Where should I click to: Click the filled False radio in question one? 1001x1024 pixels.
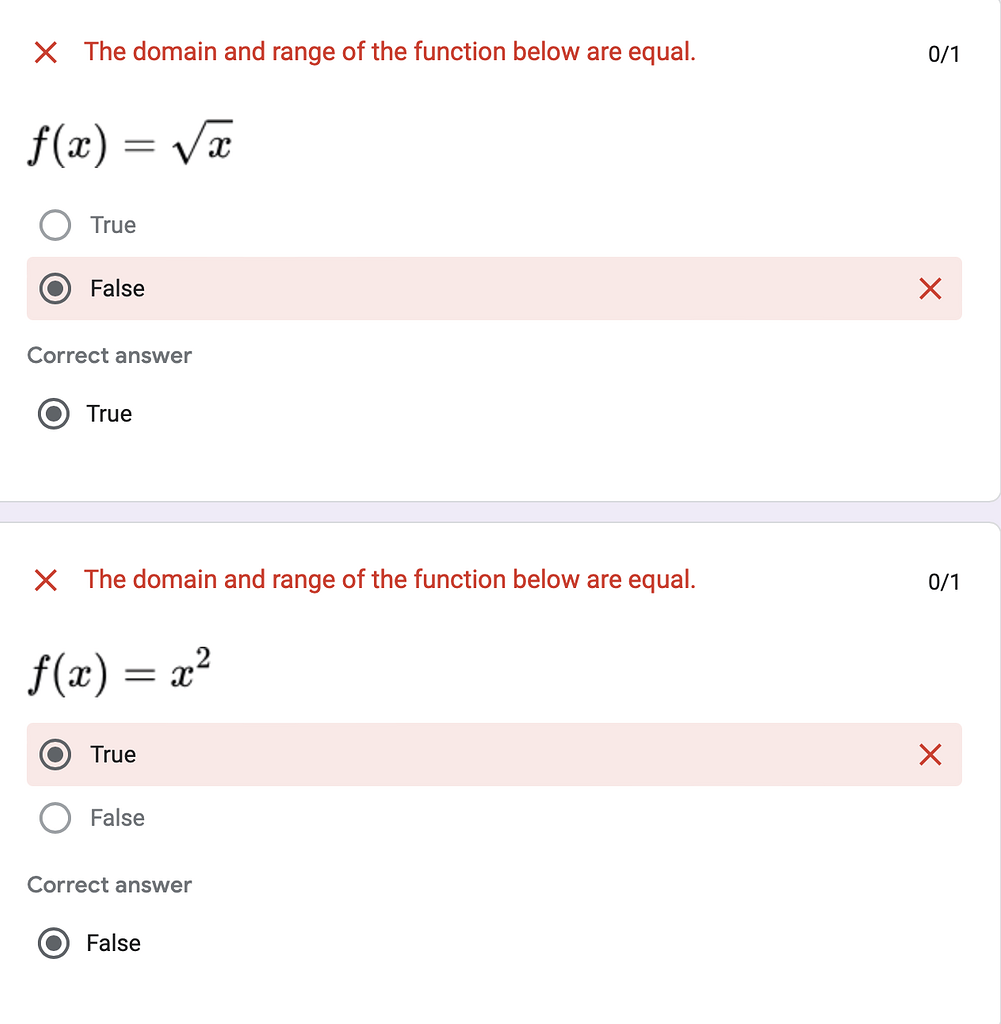tap(54, 288)
